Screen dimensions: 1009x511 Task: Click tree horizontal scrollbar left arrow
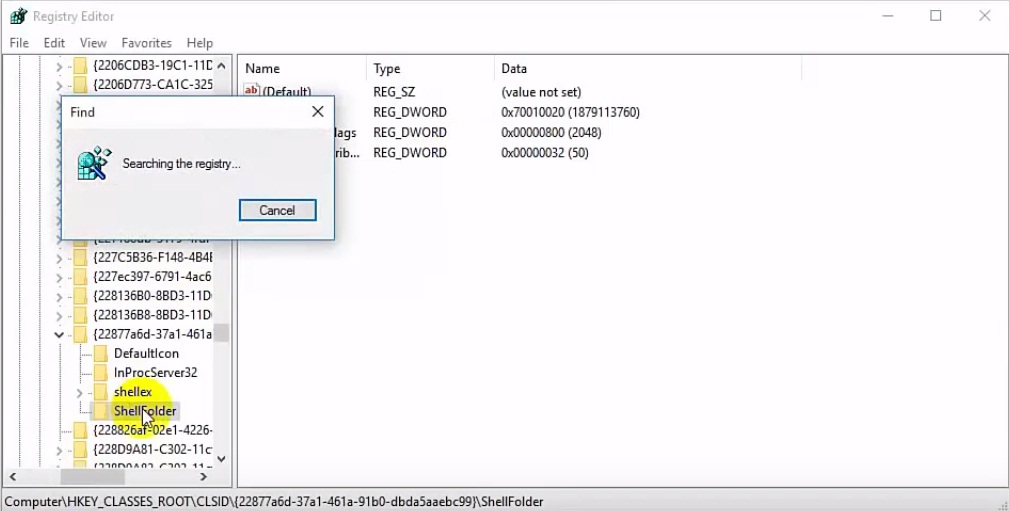pyautogui.click(x=12, y=477)
